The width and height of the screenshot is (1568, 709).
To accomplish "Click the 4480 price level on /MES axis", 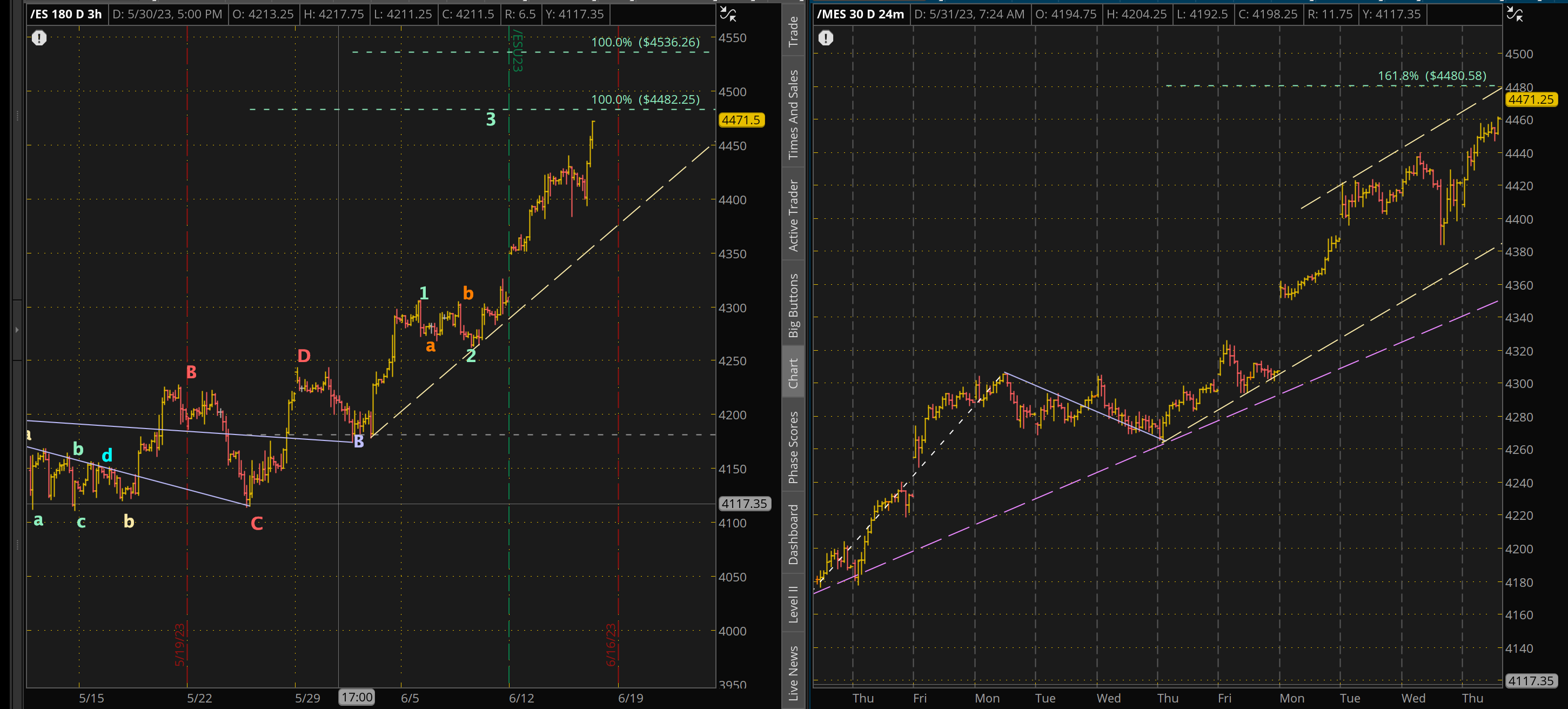I will pyautogui.click(x=1519, y=86).
